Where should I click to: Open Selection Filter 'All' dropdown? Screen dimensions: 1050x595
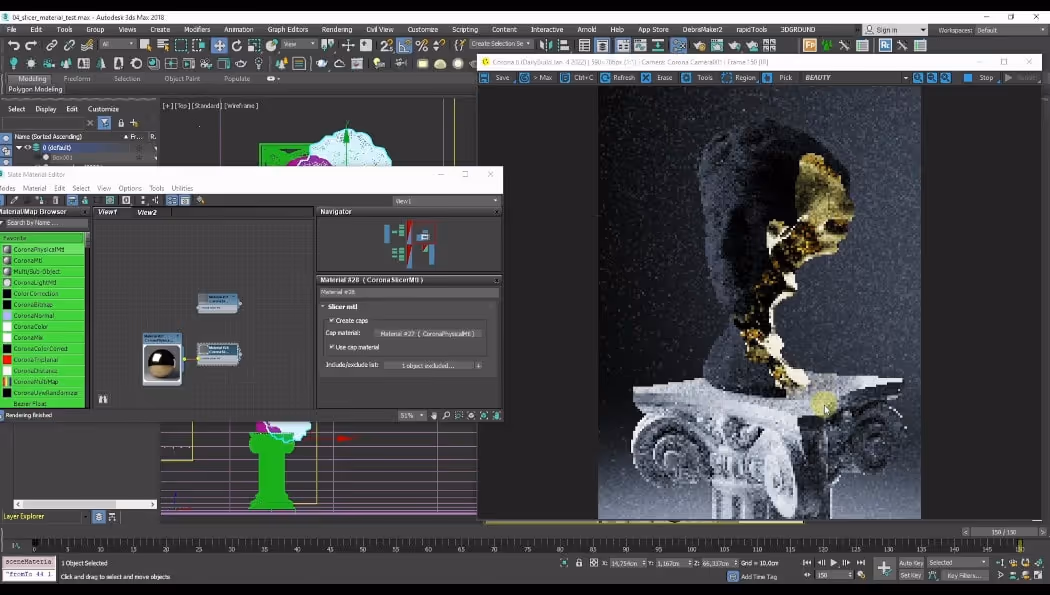[x=118, y=44]
